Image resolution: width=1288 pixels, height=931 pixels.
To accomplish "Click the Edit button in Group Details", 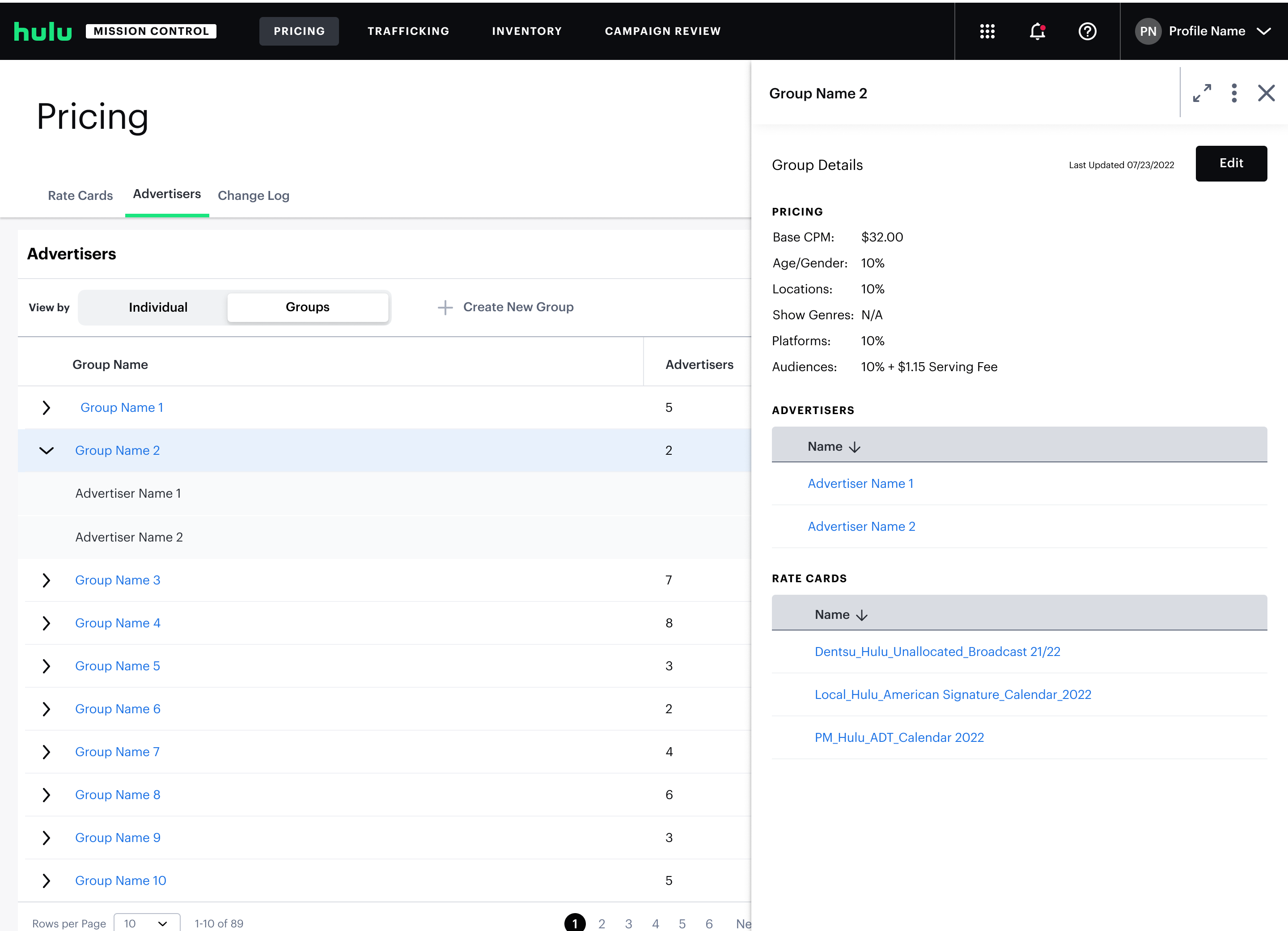I will [x=1231, y=164].
